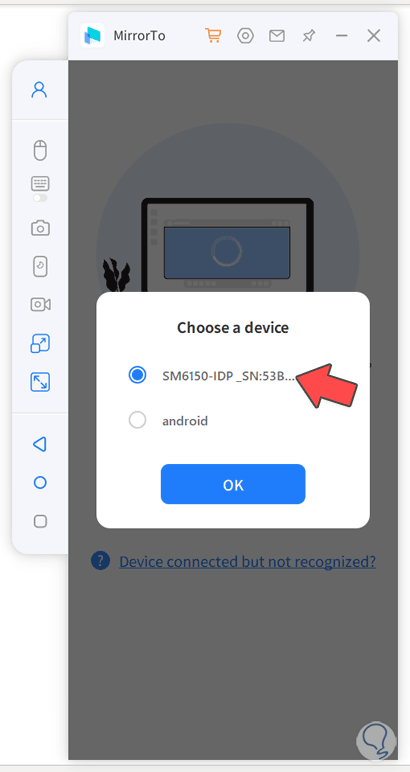Start recording with video camera icon

point(40,305)
